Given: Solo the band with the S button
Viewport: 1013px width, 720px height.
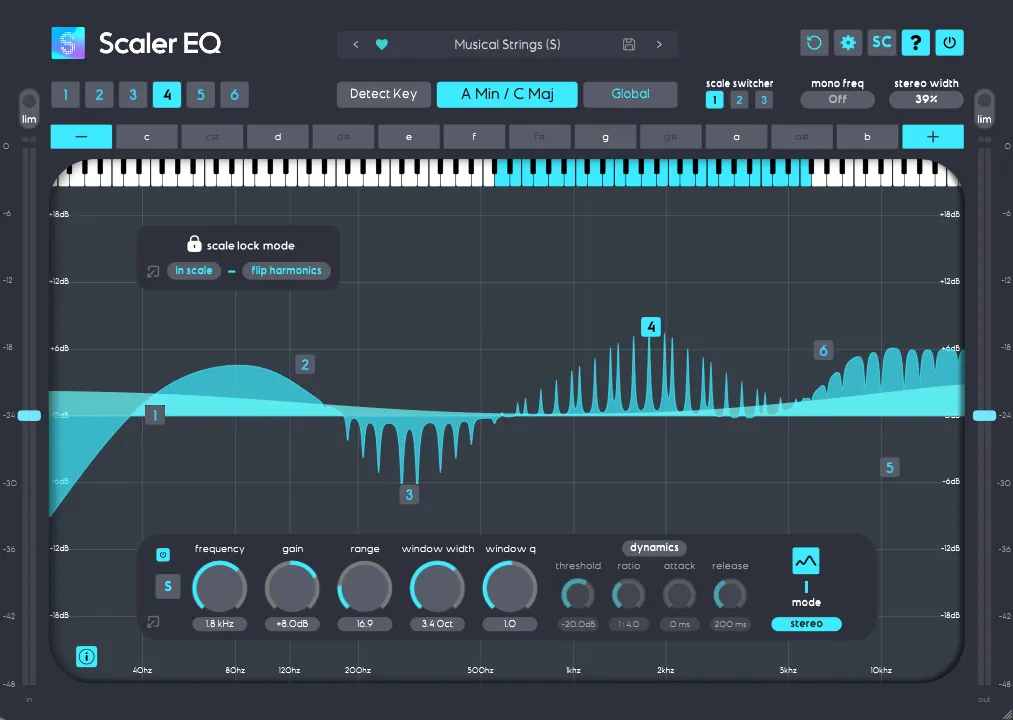Looking at the screenshot, I should tap(168, 586).
